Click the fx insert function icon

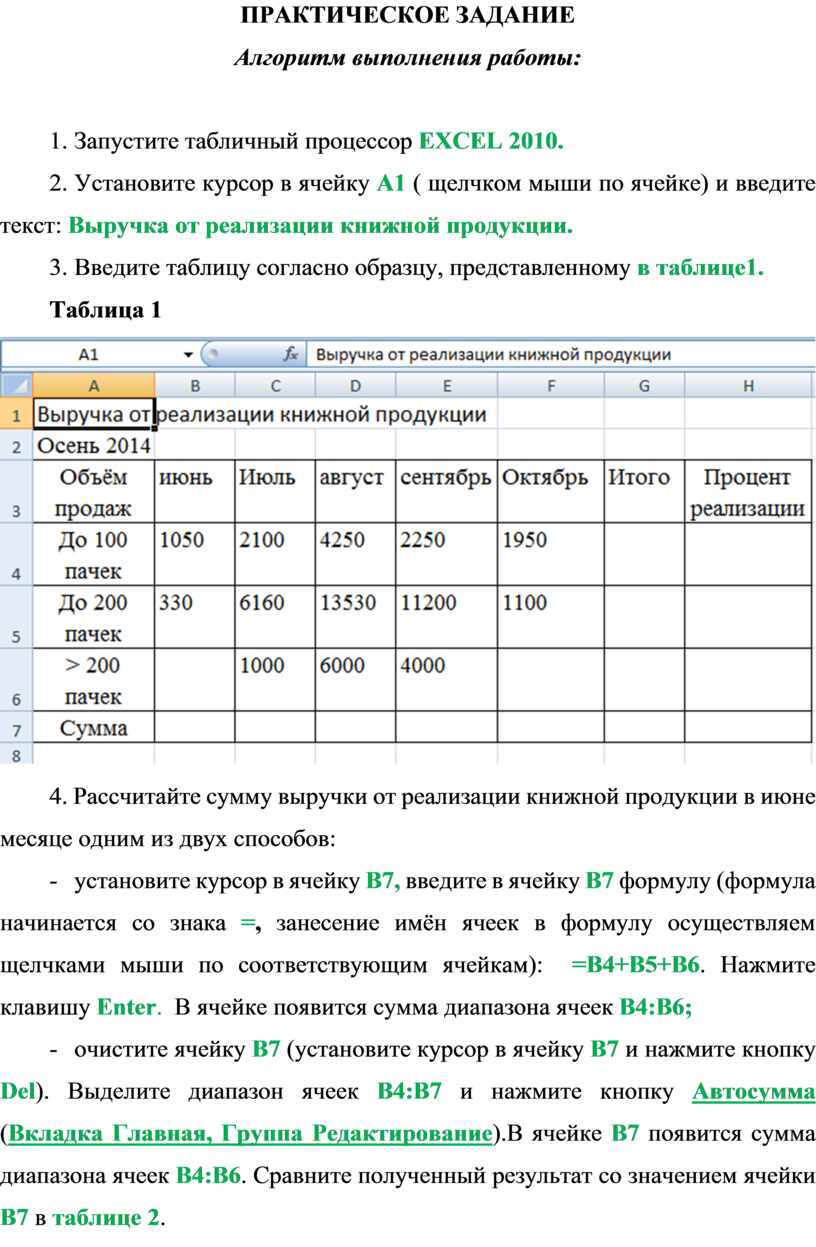tap(291, 354)
